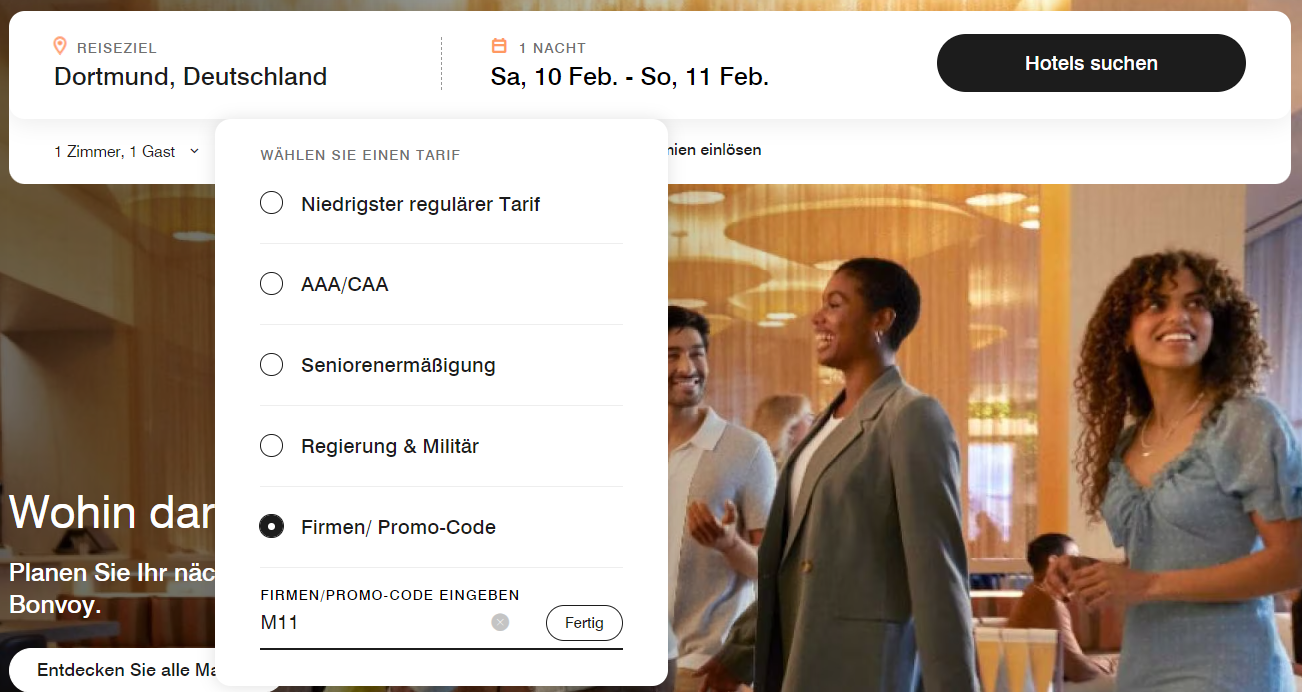Focus the Firmen/Promo-Code text input
Image resolution: width=1302 pixels, height=692 pixels.
coord(370,623)
